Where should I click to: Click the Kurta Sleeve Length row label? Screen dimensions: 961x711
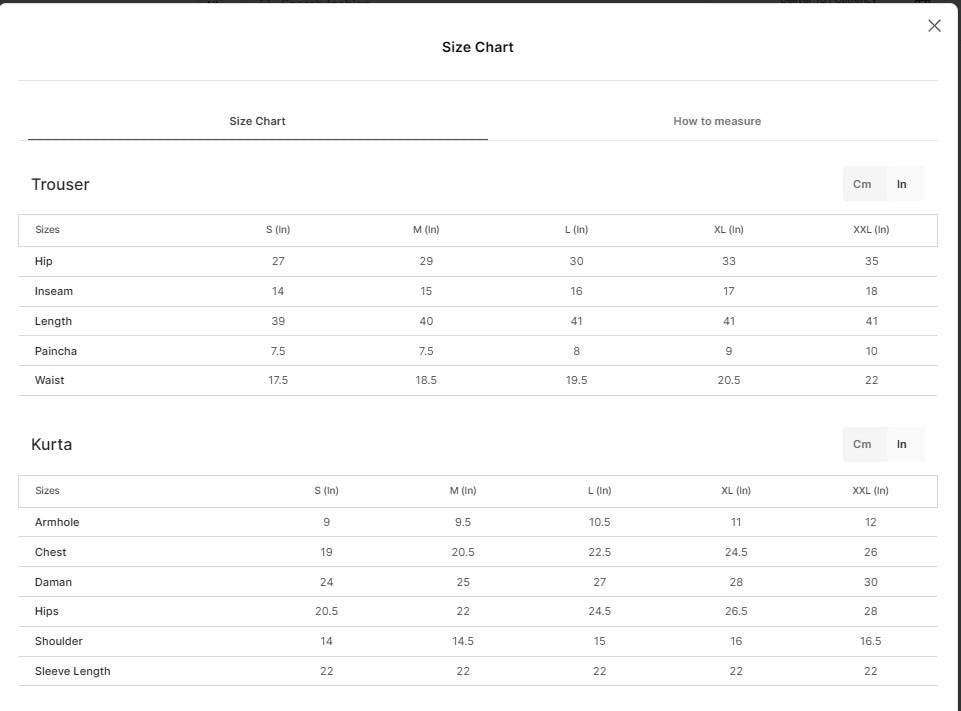click(x=72, y=671)
